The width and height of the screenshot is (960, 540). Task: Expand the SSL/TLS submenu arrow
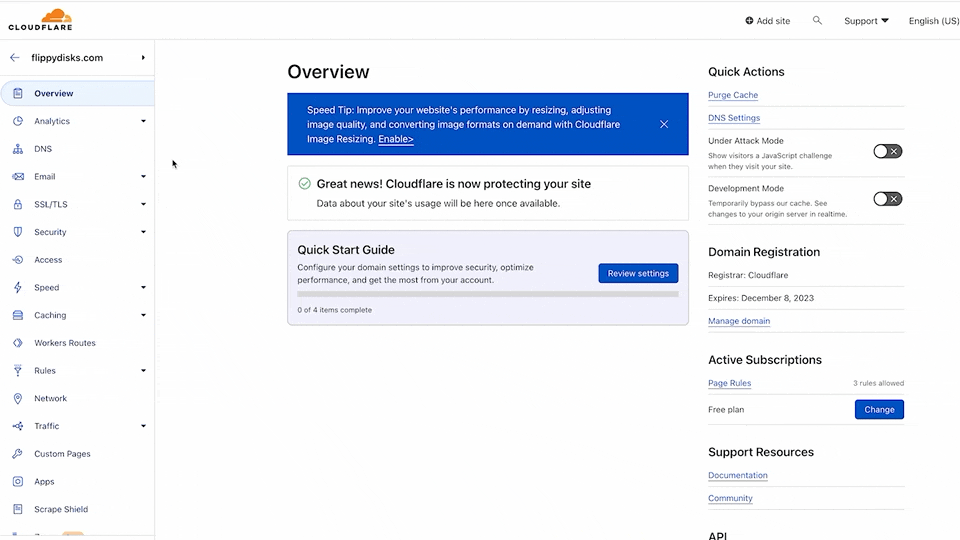click(143, 204)
